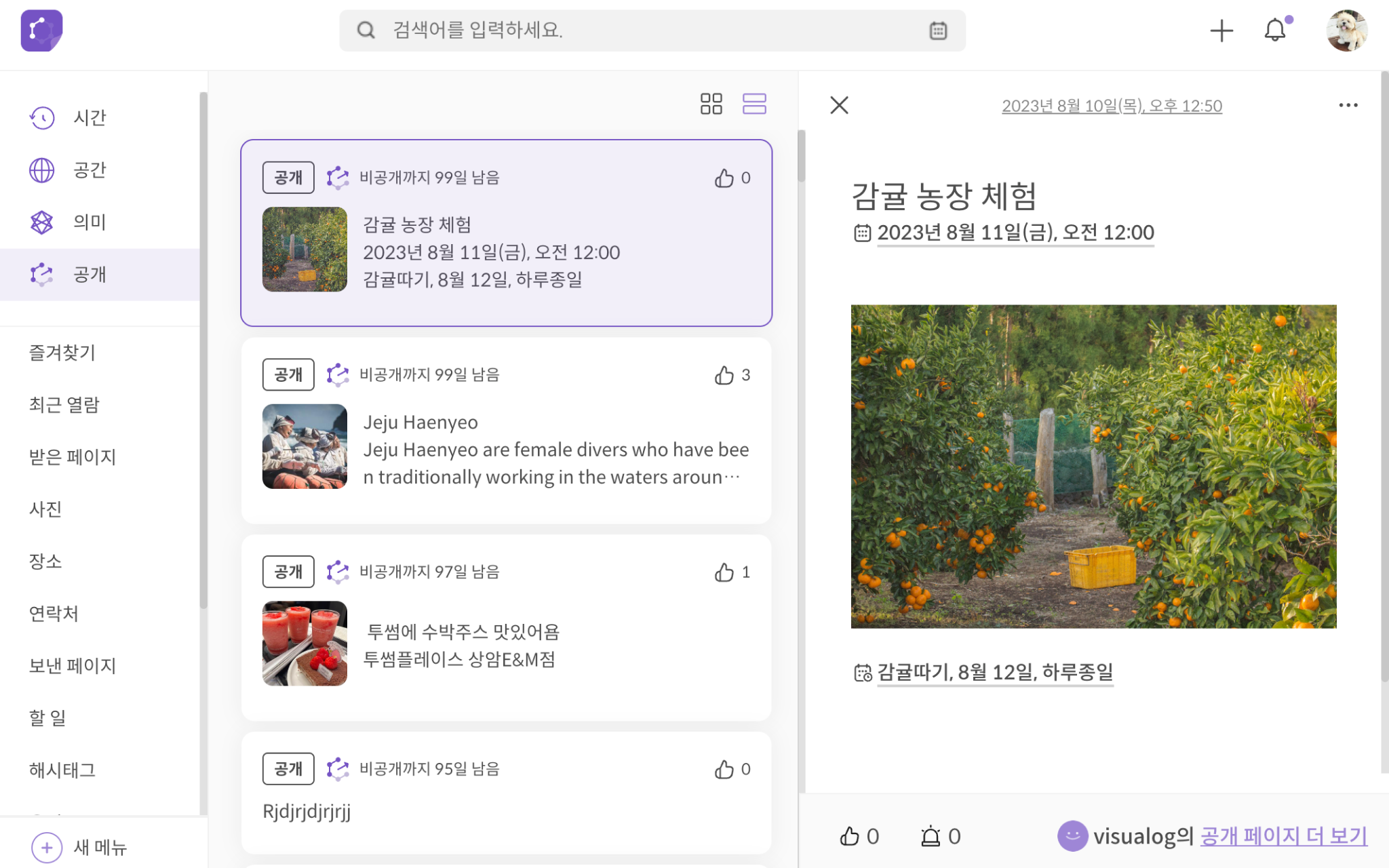Open 사진 in the sidebar
The image size is (1389, 868).
point(45,509)
